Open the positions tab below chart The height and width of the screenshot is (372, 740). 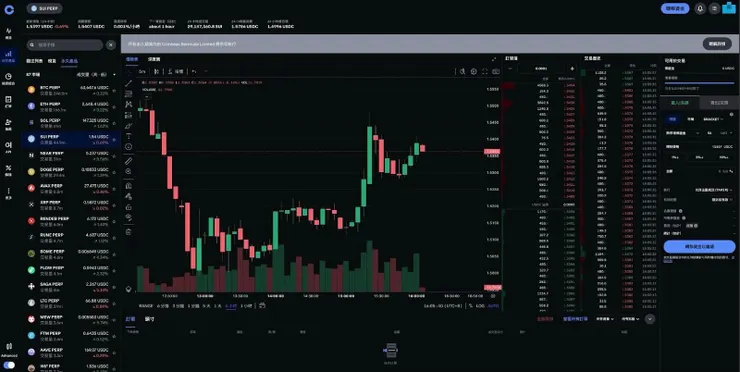click(149, 319)
